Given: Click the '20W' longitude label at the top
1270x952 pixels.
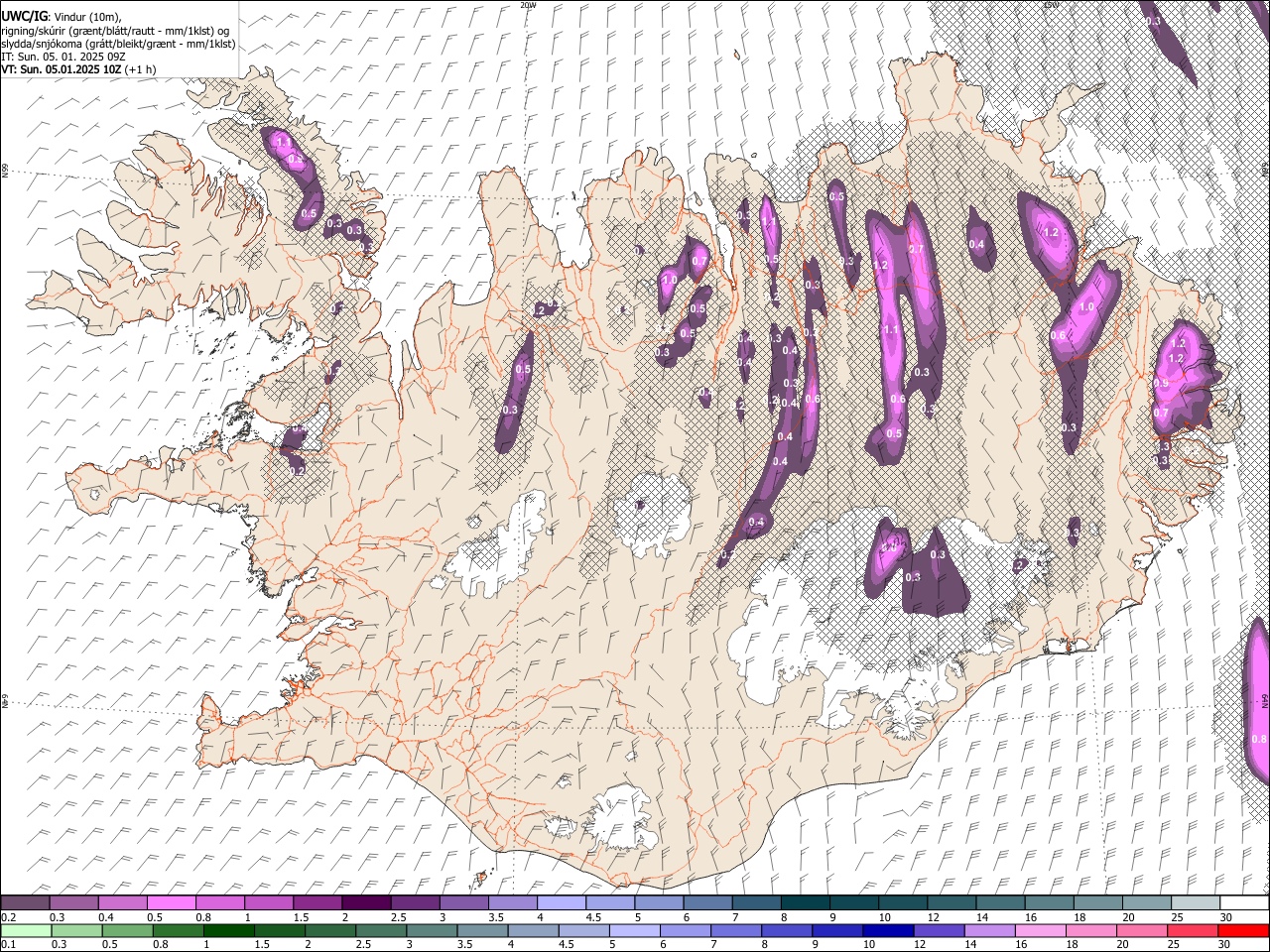Looking at the screenshot, I should [528, 5].
